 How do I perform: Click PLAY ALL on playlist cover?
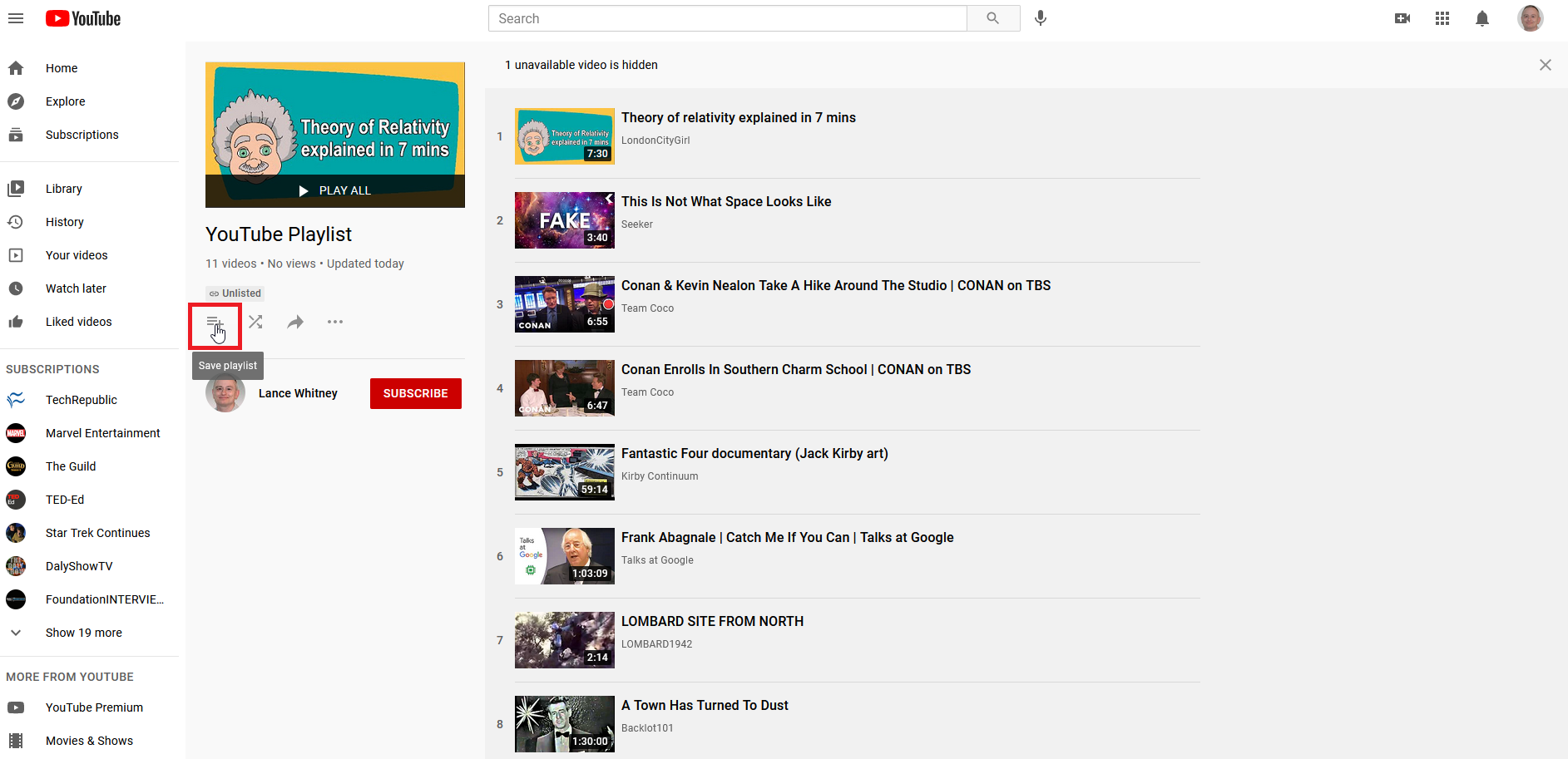[335, 190]
